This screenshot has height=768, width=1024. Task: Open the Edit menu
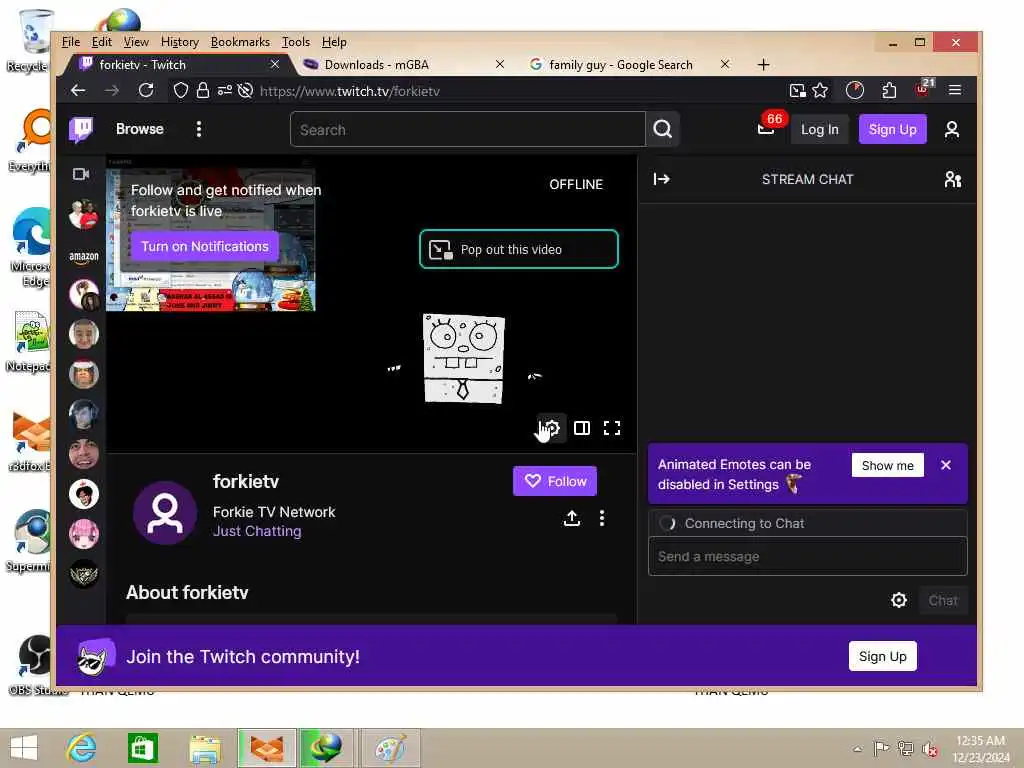pyautogui.click(x=101, y=42)
